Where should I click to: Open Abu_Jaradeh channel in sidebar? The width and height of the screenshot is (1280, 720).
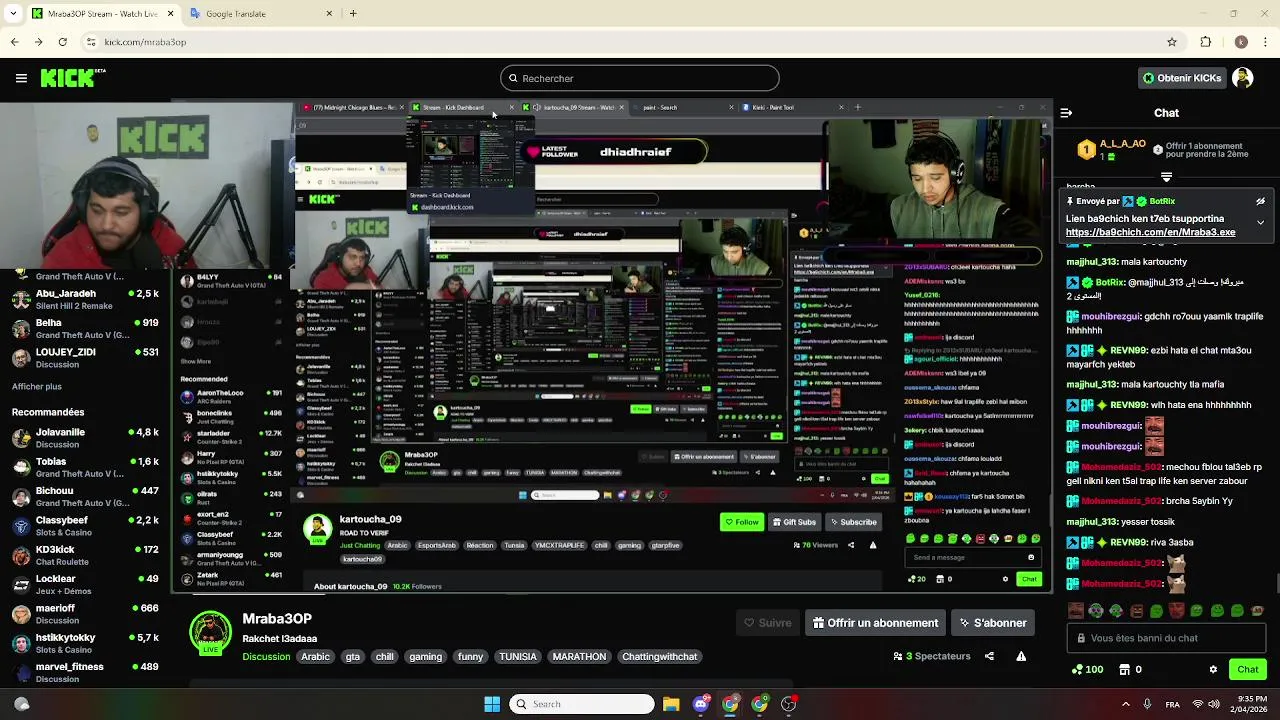pos(85,300)
